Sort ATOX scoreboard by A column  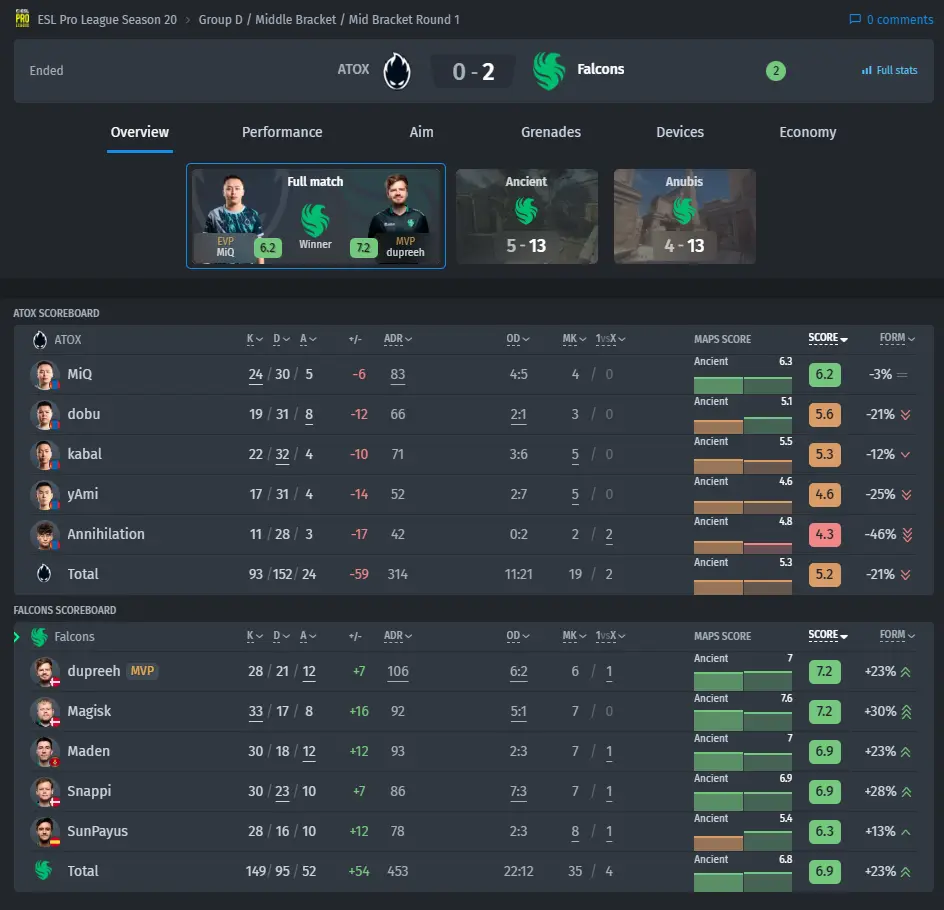308,339
